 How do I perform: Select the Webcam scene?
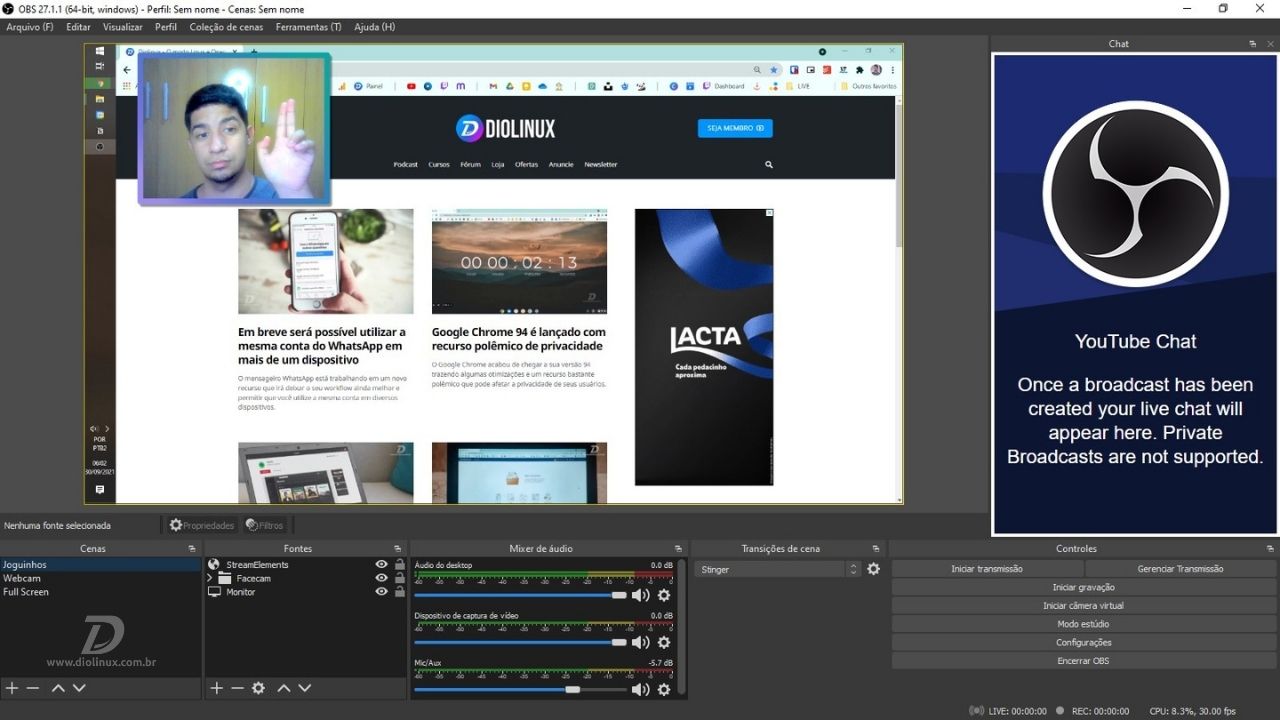pyautogui.click(x=100, y=578)
